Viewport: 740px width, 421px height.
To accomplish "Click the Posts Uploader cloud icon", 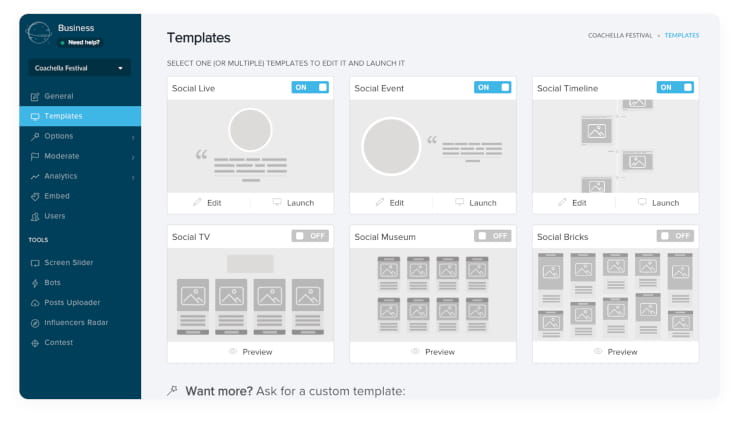I will click(35, 303).
